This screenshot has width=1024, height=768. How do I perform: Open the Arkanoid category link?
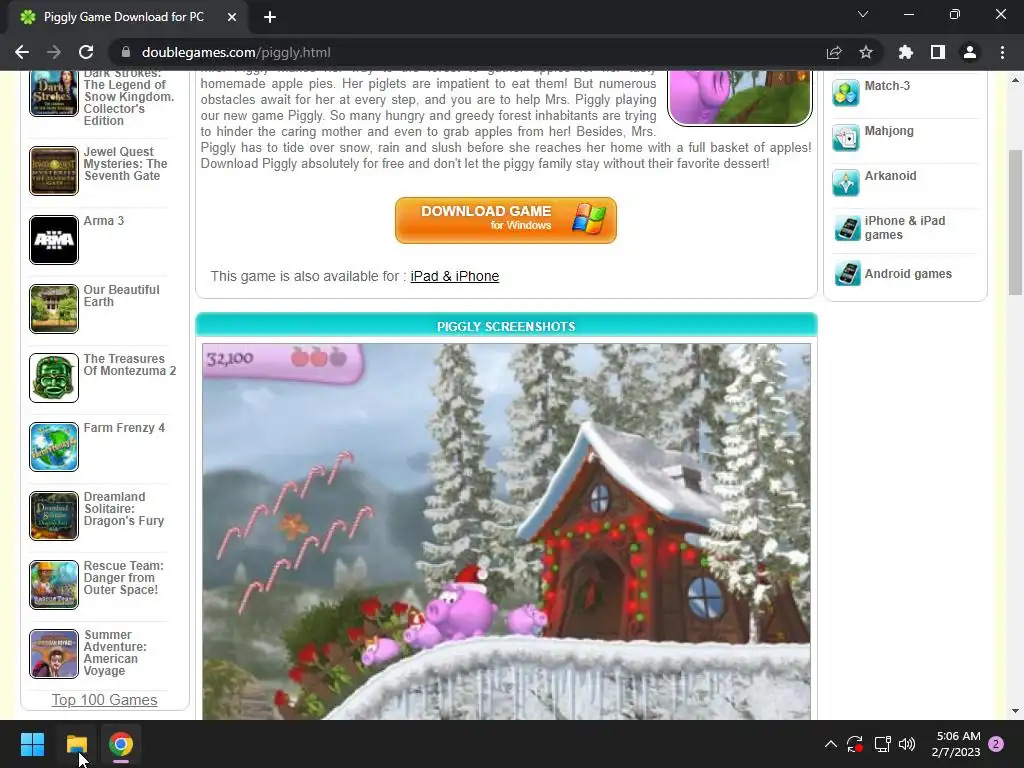pyautogui.click(x=890, y=176)
